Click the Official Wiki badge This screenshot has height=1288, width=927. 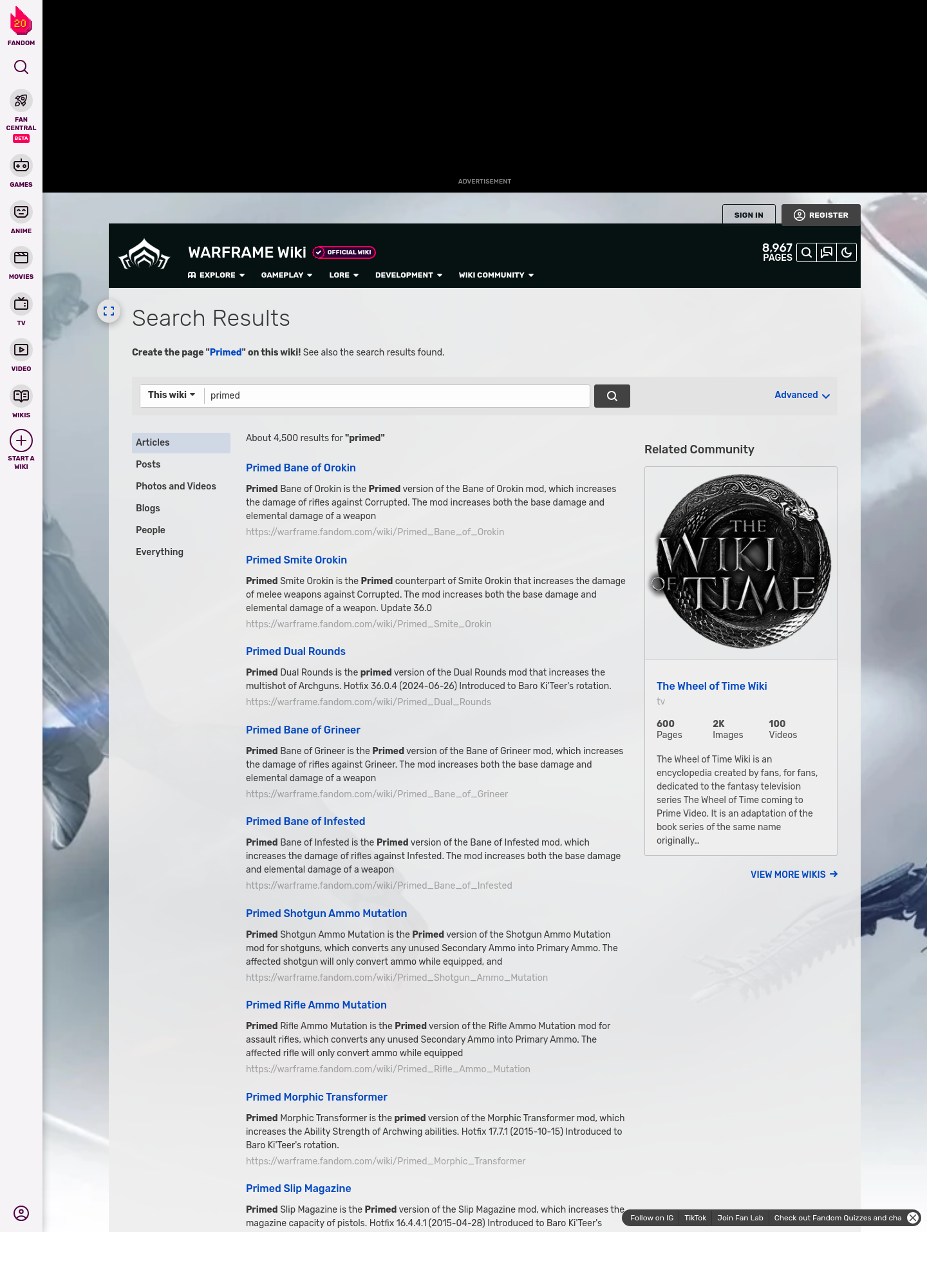[x=344, y=252]
